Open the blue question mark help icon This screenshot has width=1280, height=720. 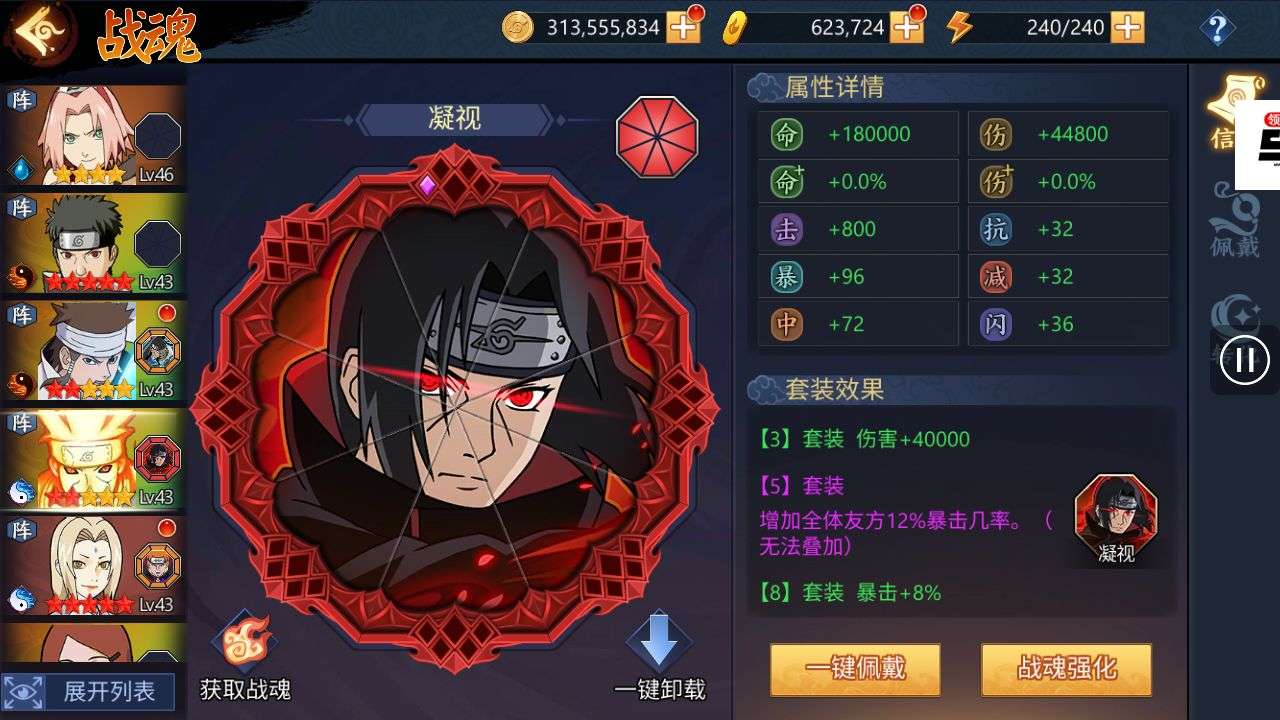tap(1217, 28)
